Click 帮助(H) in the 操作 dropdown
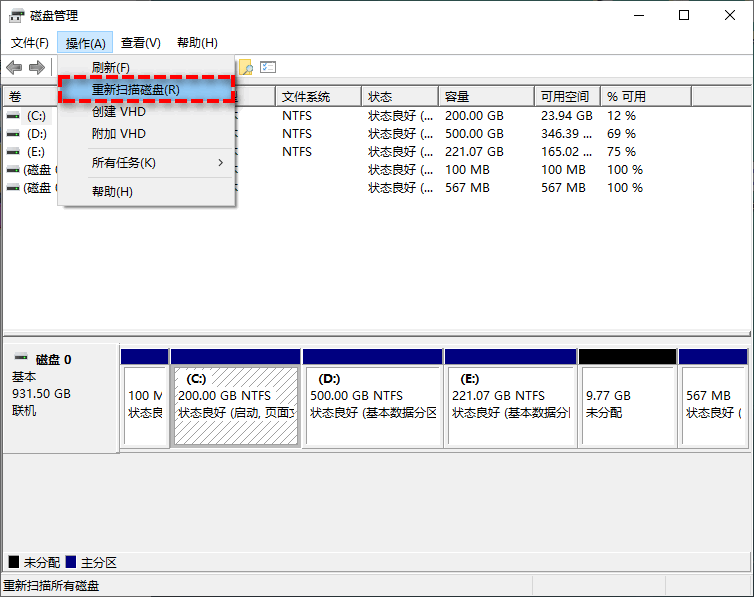 tap(146, 192)
